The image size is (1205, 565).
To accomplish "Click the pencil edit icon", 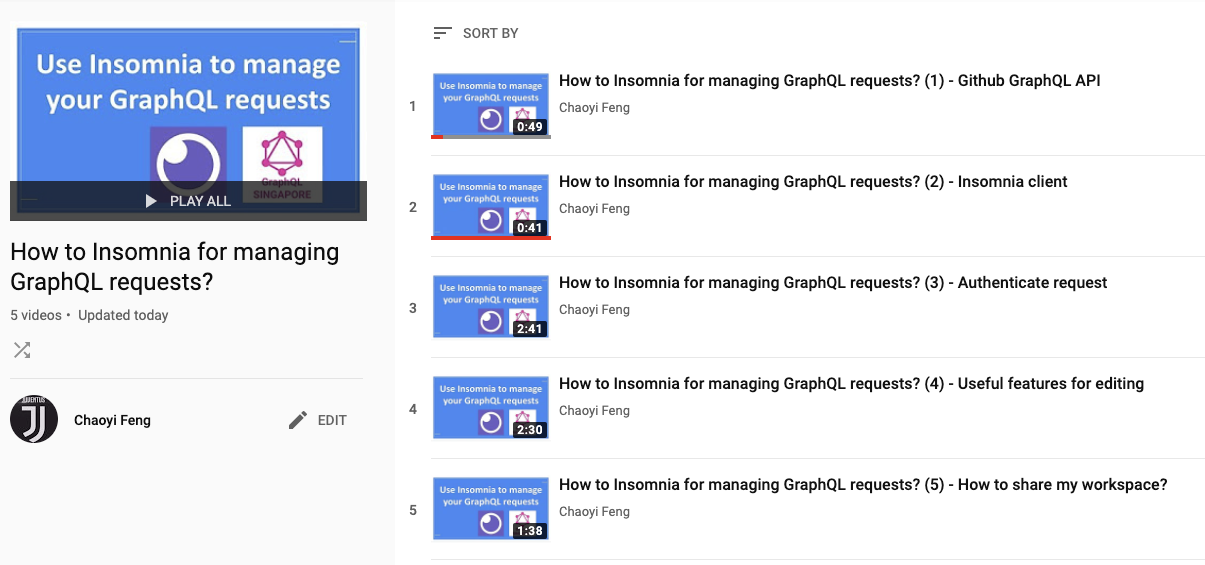I will [x=297, y=420].
